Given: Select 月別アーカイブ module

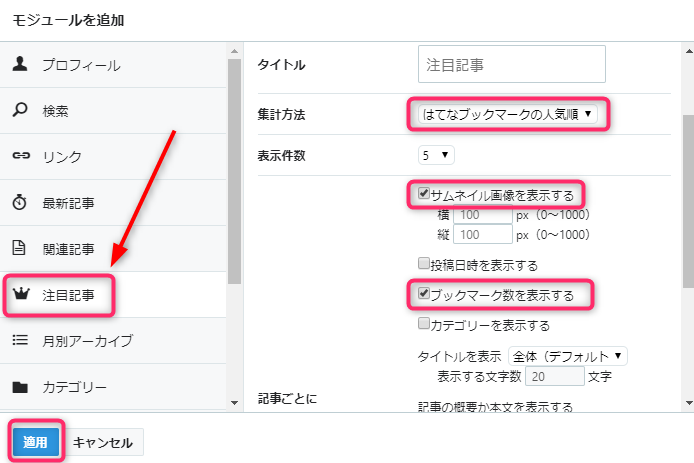Looking at the screenshot, I should (113, 341).
